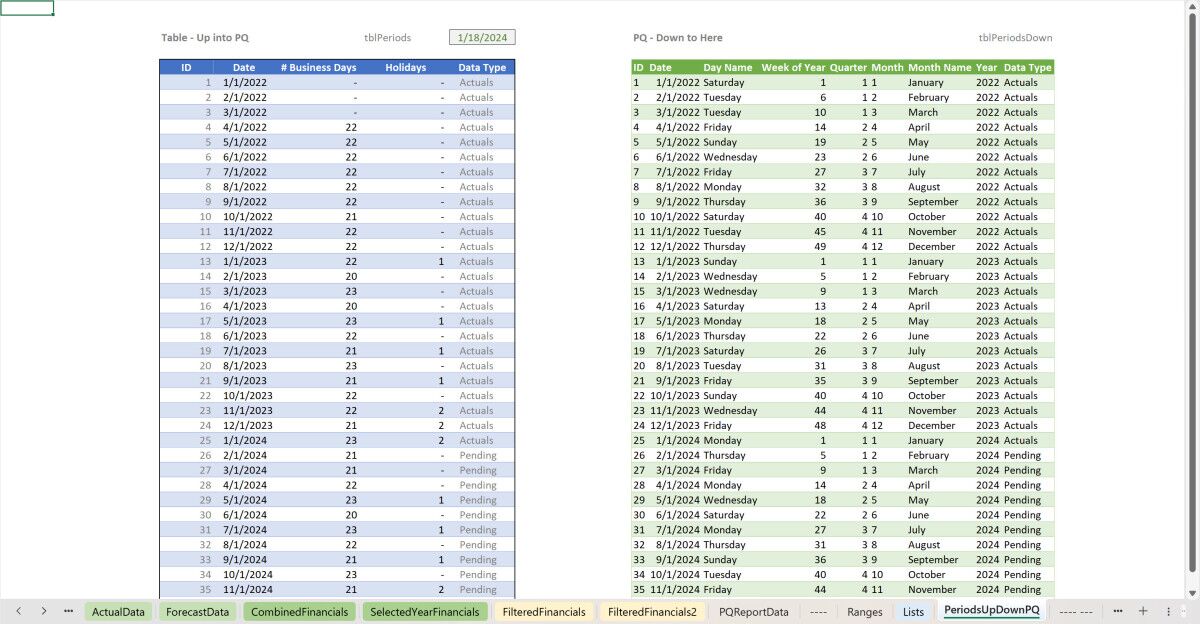
Task: Select the CombinedFinancials sheet tab
Action: pos(299,611)
